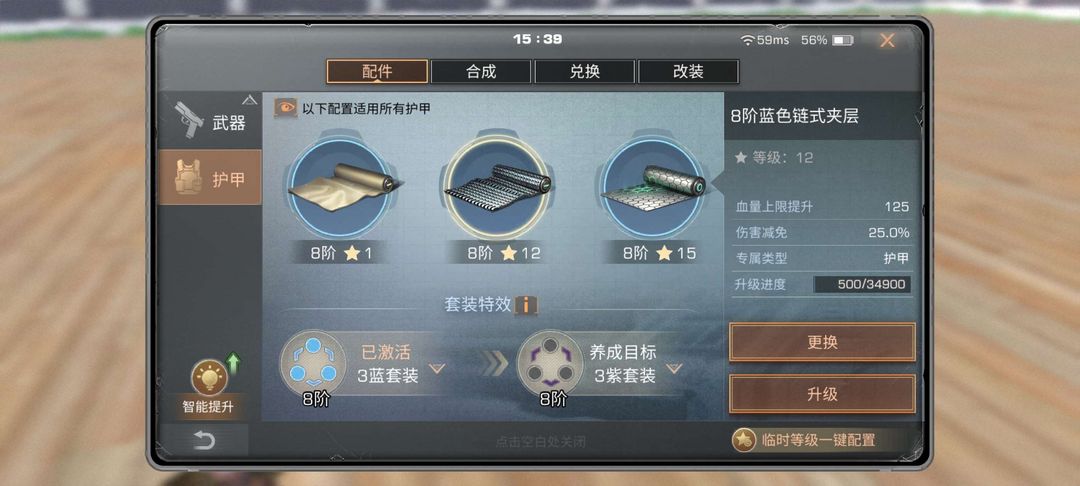Tap the 智能提升 lightbulb icon
Image resolution: width=1080 pixels, height=486 pixels.
point(209,377)
